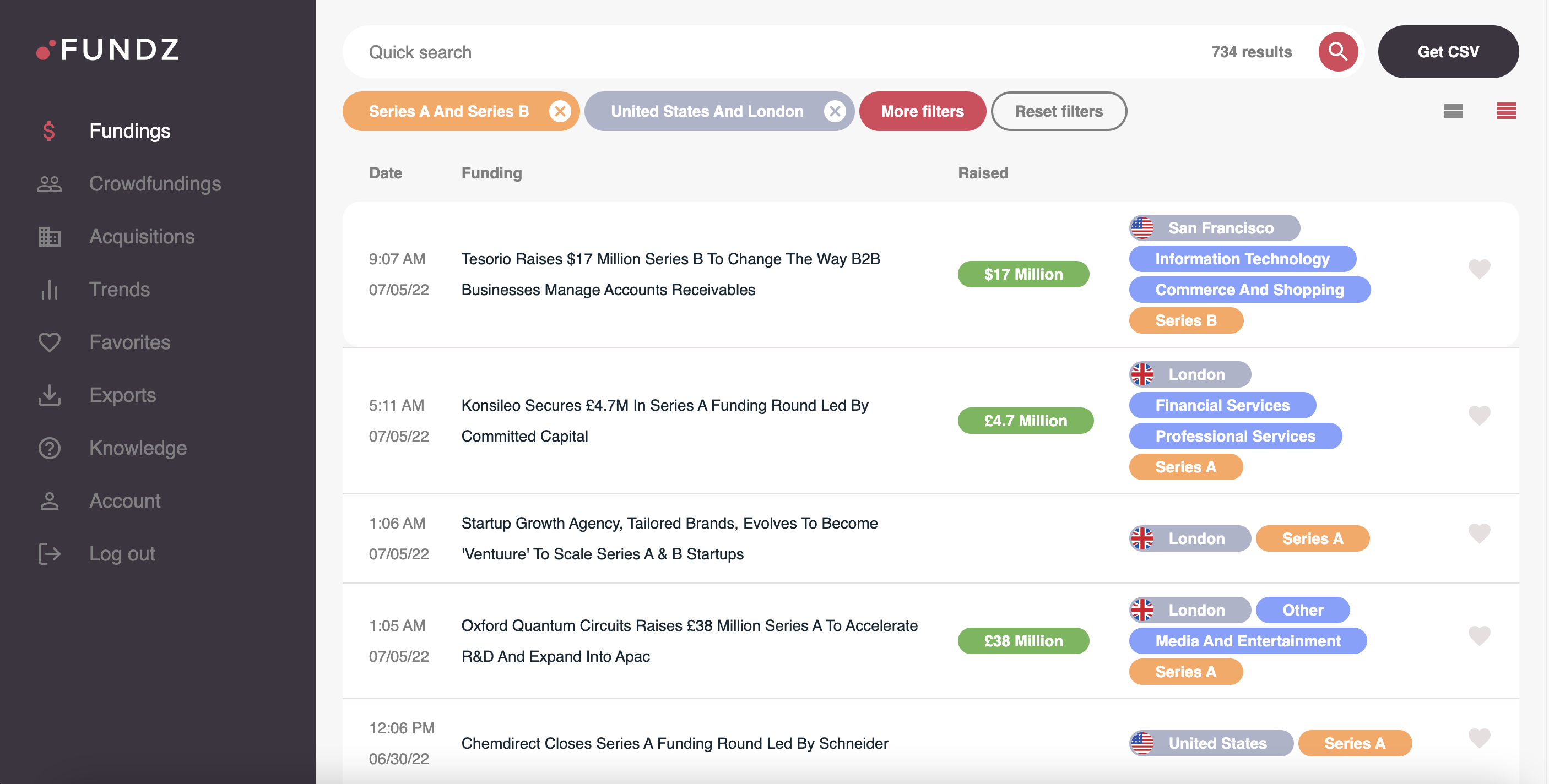The image size is (1549, 784).
Task: Toggle favorite on the Oxford Quantum Circuits row
Action: point(1478,635)
